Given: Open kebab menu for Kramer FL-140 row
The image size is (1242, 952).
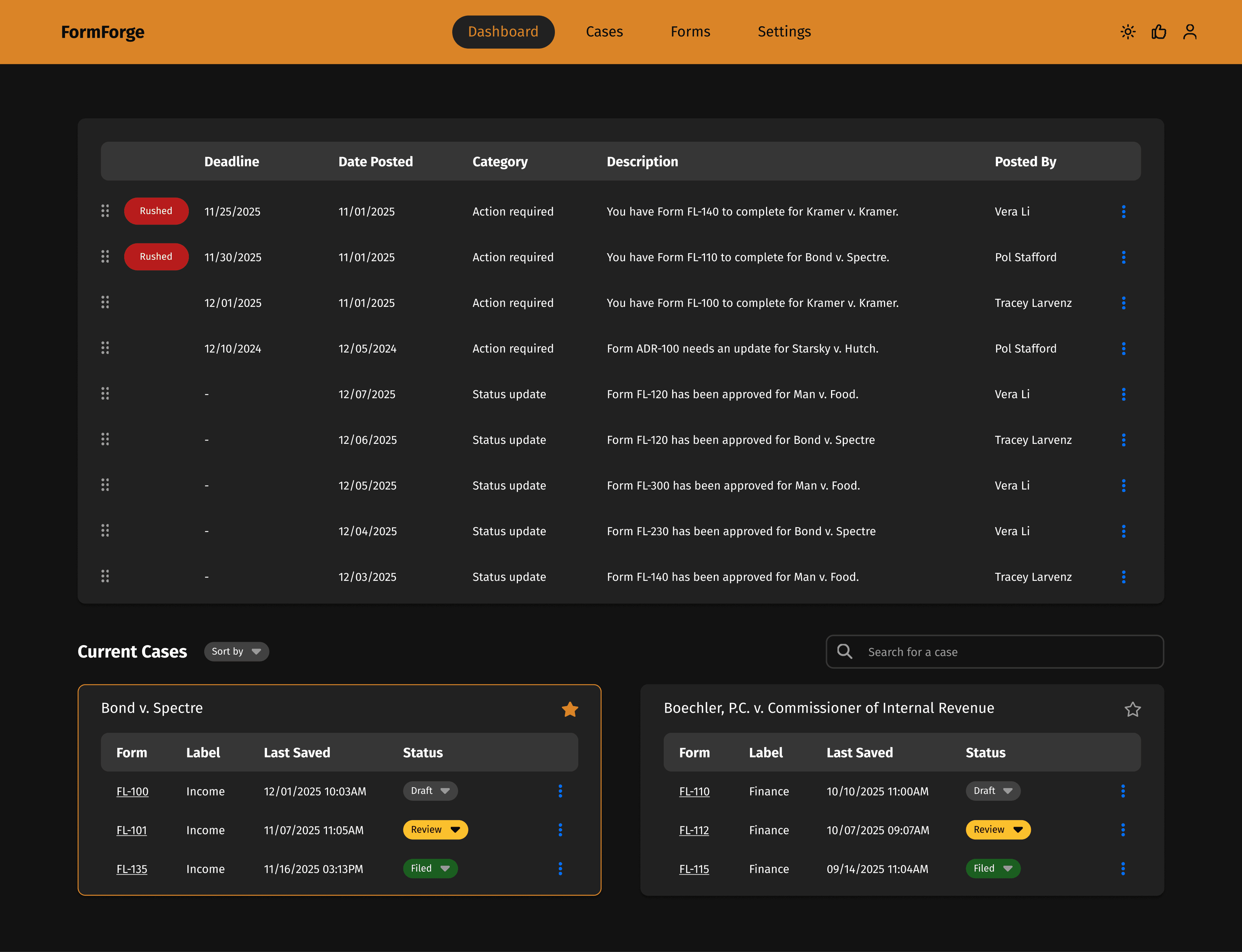Looking at the screenshot, I should (x=1123, y=212).
